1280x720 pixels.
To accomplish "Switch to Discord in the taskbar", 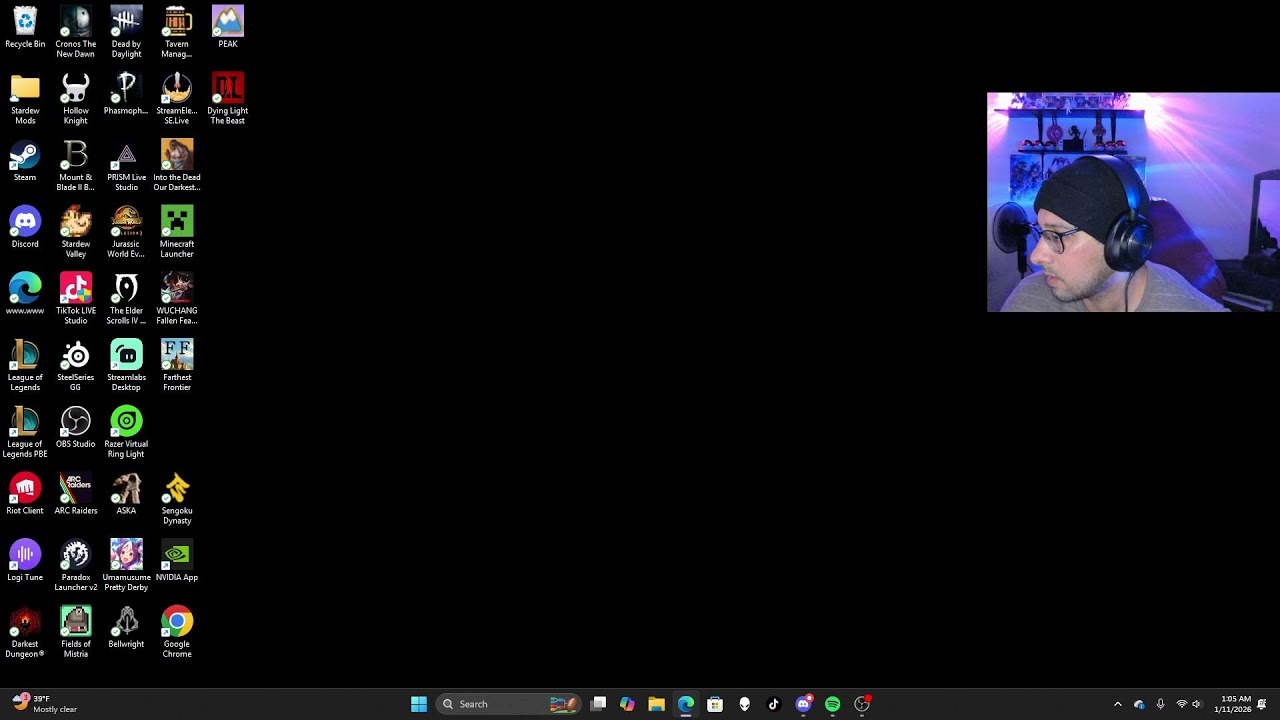I will point(803,704).
